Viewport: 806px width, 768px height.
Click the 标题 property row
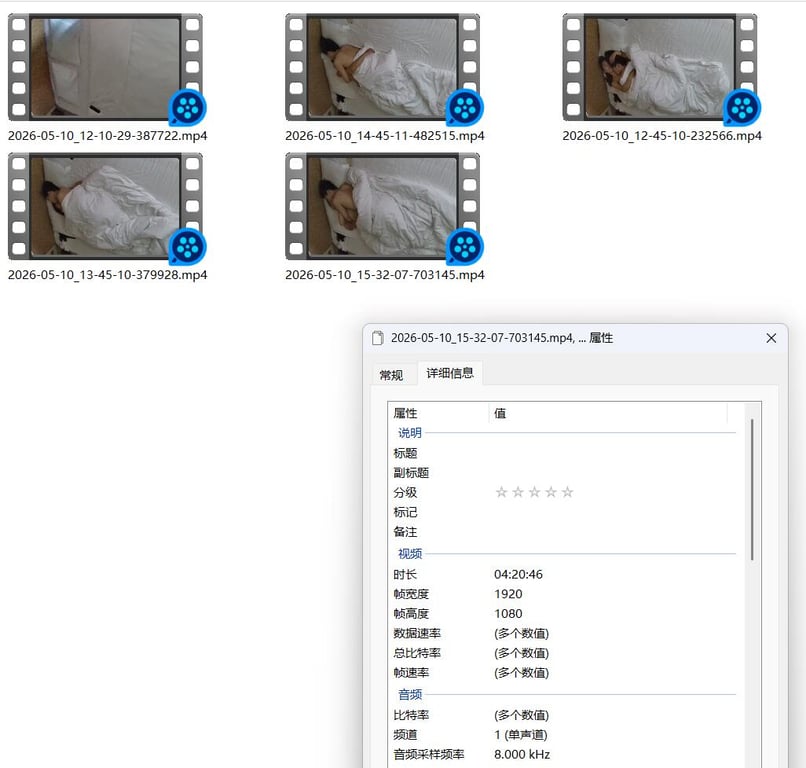[x=564, y=453]
